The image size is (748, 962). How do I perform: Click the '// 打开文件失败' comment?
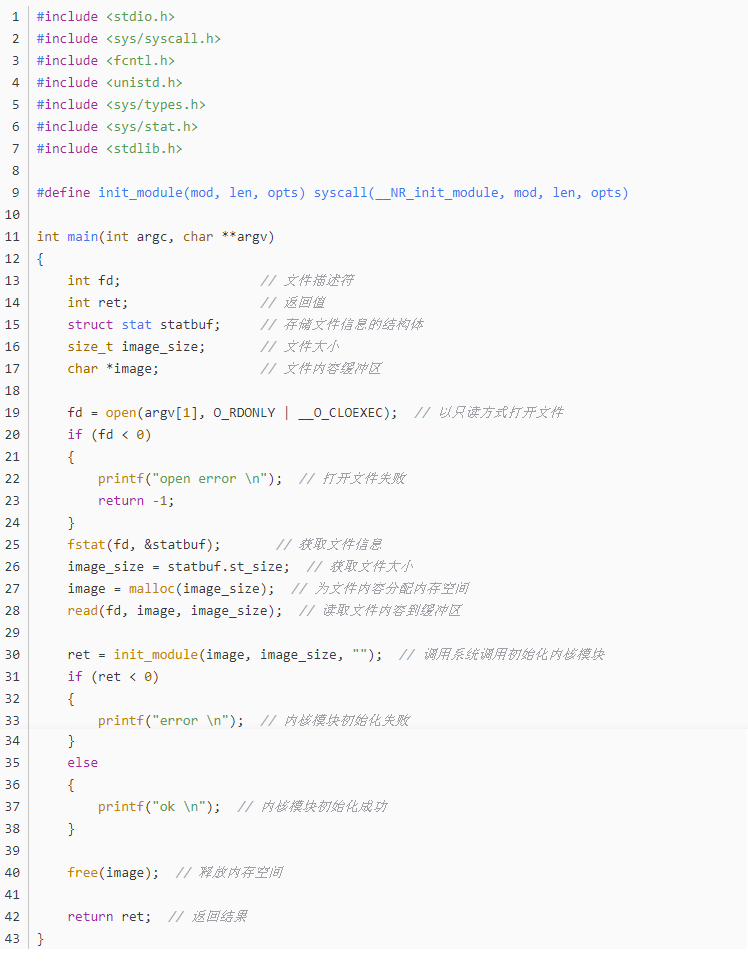352,479
